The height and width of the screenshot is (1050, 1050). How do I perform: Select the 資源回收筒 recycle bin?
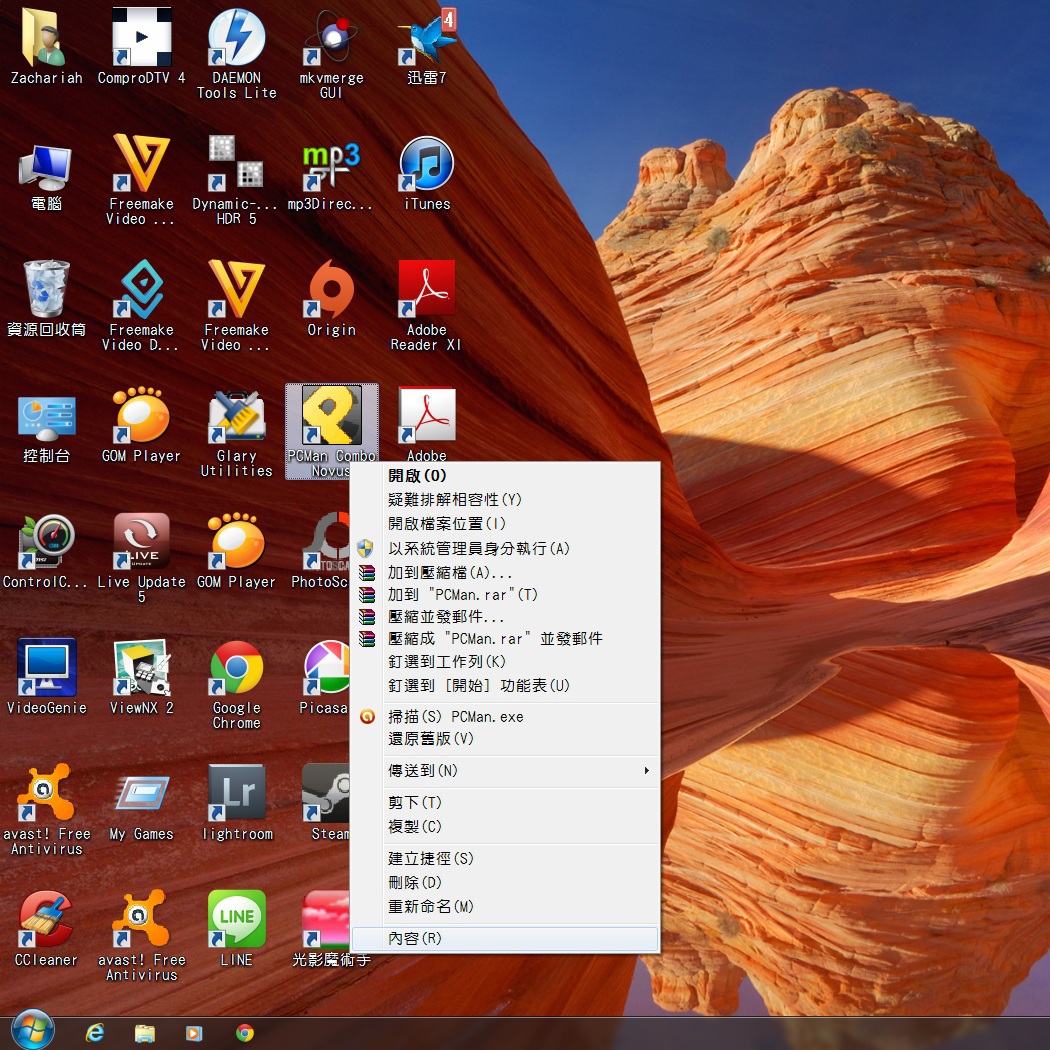(46, 299)
